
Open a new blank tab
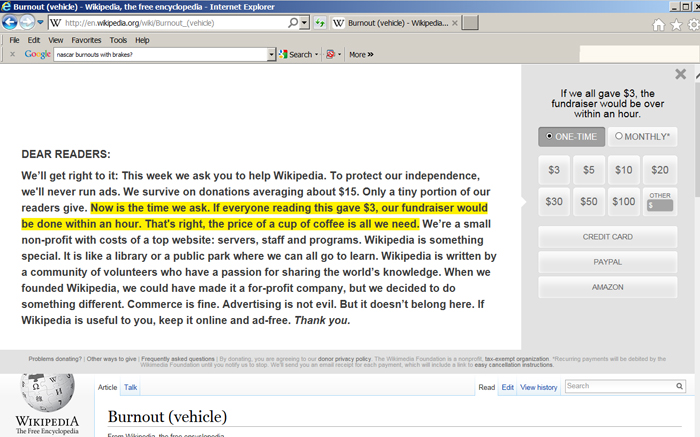(x=470, y=23)
